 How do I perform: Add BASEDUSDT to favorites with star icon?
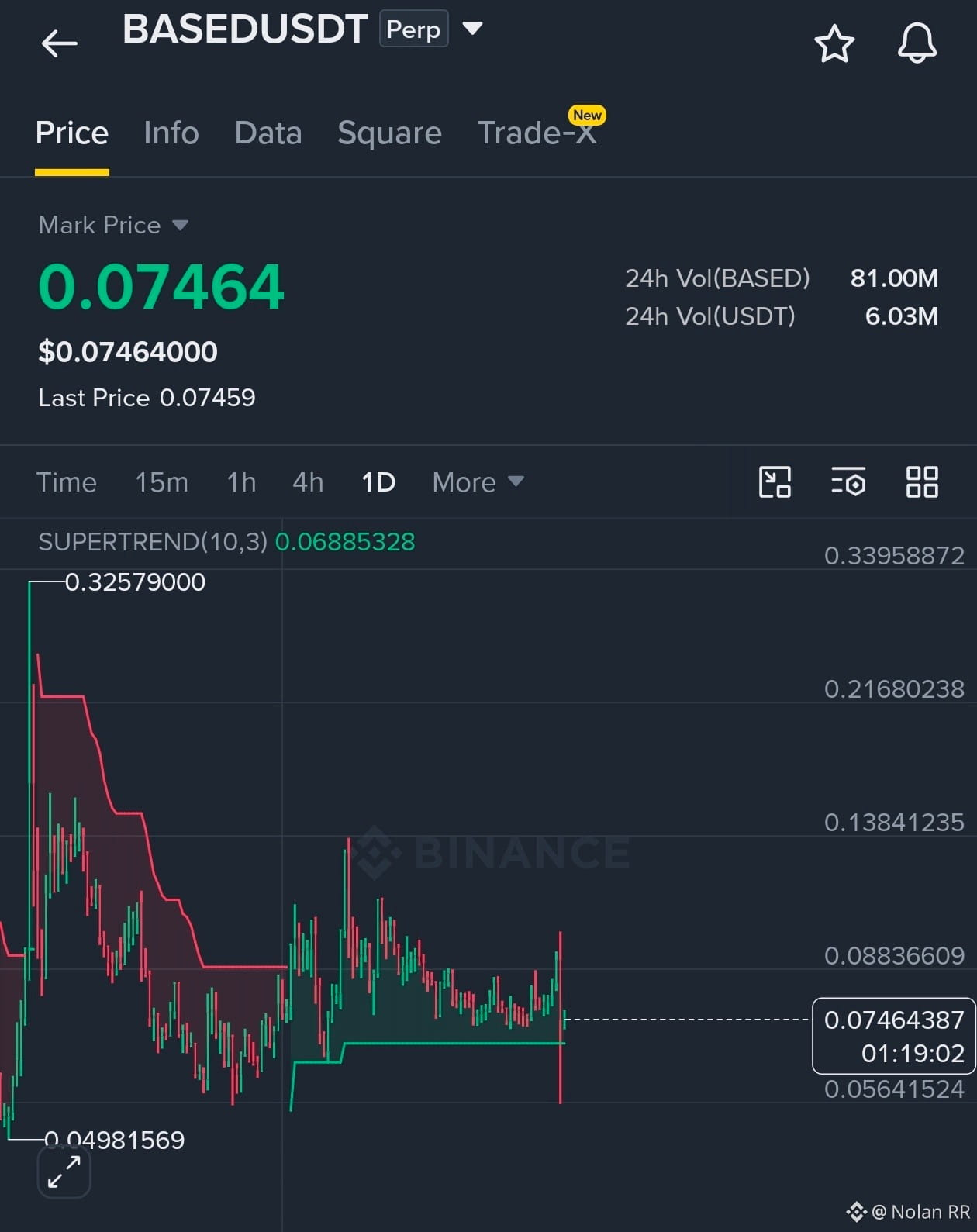coord(834,43)
